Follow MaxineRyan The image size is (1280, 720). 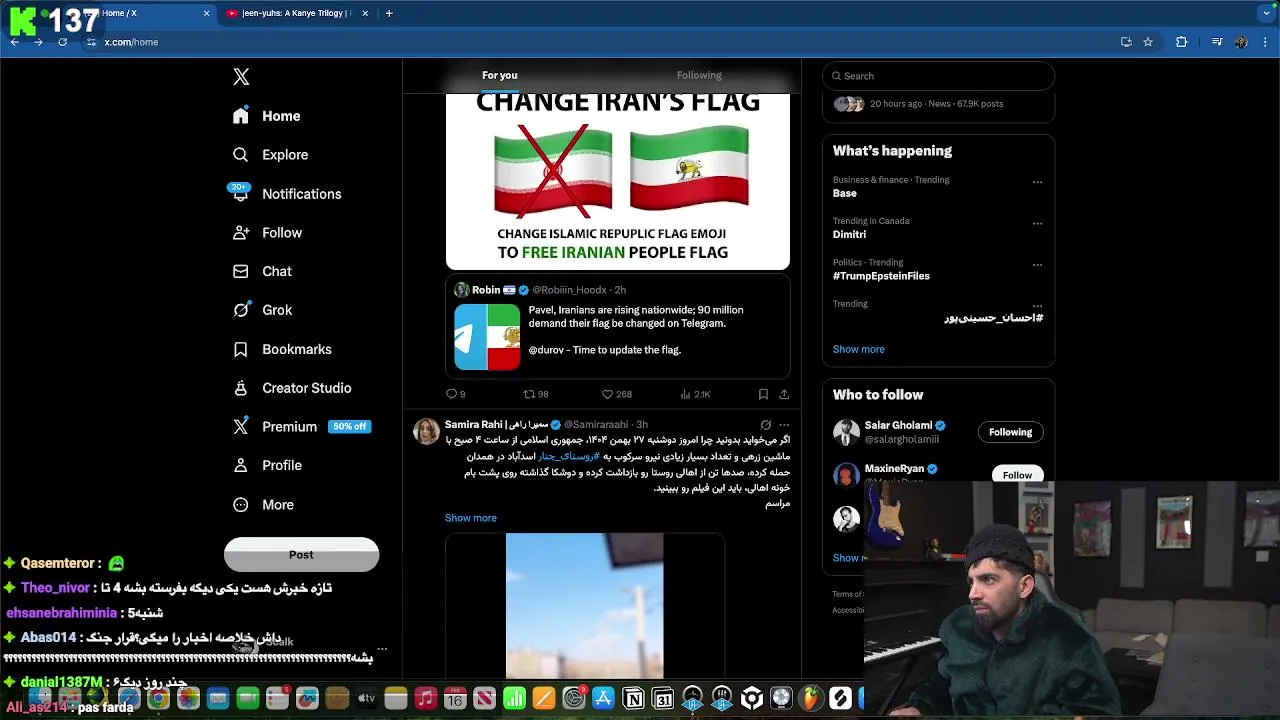pos(1017,475)
